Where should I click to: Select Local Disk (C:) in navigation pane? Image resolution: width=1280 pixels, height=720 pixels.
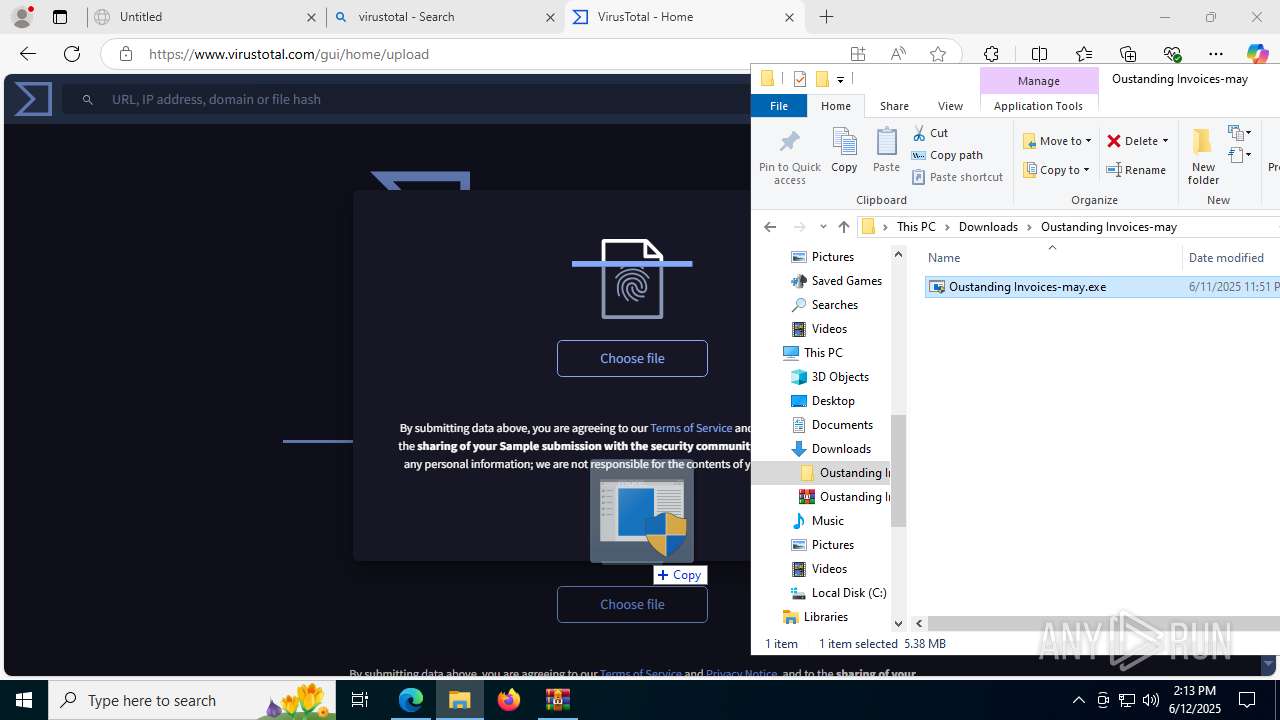849,593
